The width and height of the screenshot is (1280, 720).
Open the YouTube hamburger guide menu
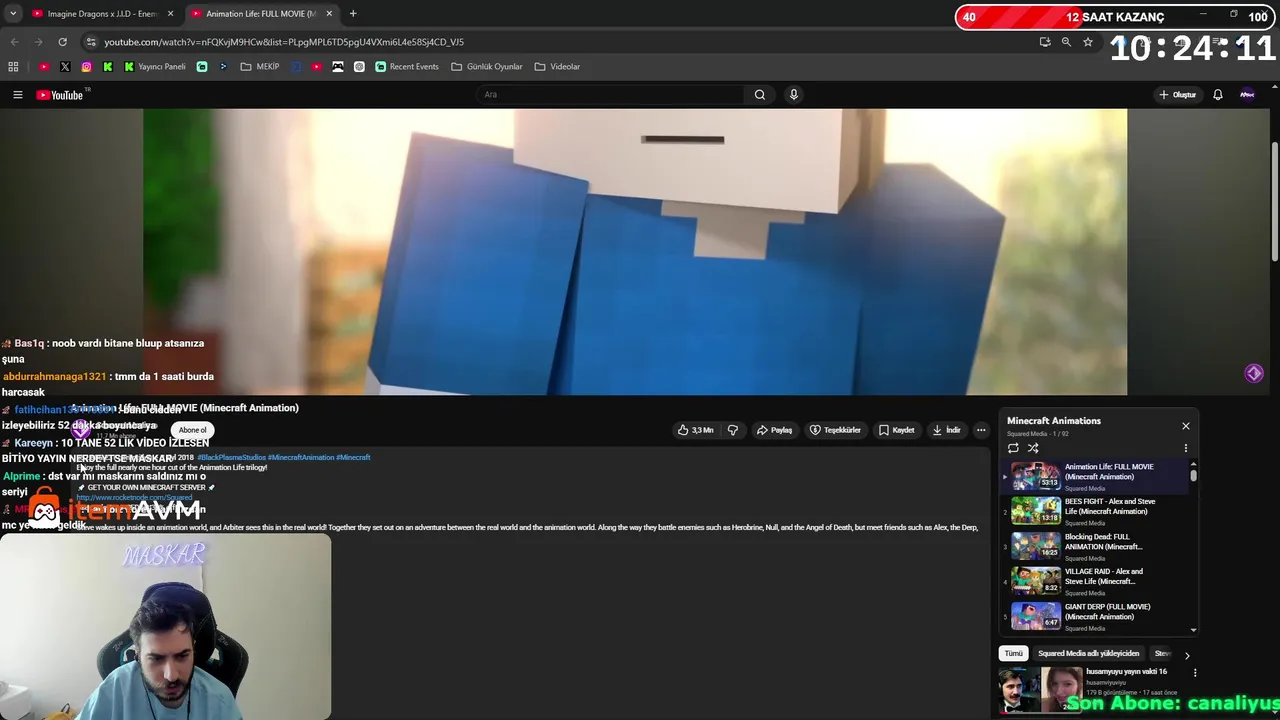pos(17,95)
